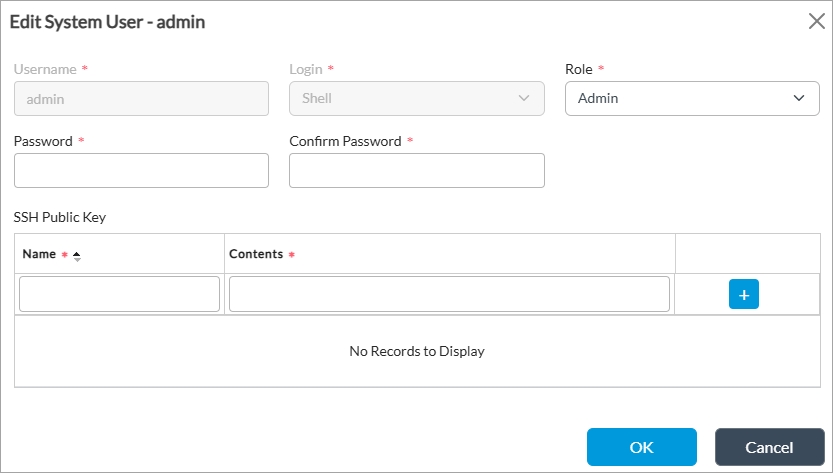This screenshot has height=473, width=833.
Task: Select the Name column header
Action: [39, 254]
